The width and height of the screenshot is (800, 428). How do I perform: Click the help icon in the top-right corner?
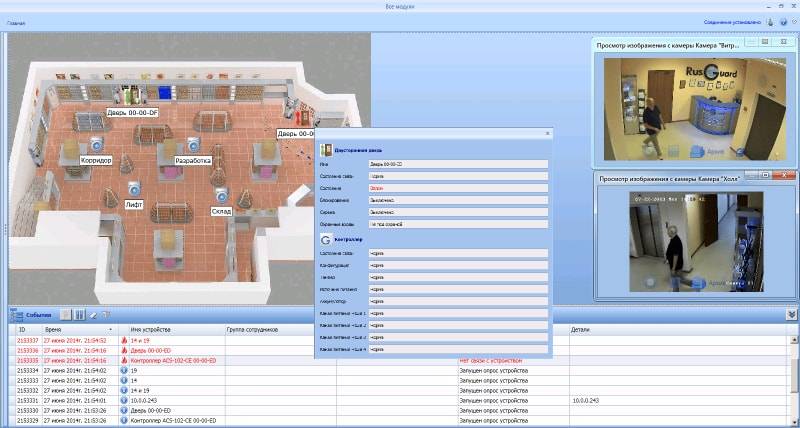coord(783,21)
